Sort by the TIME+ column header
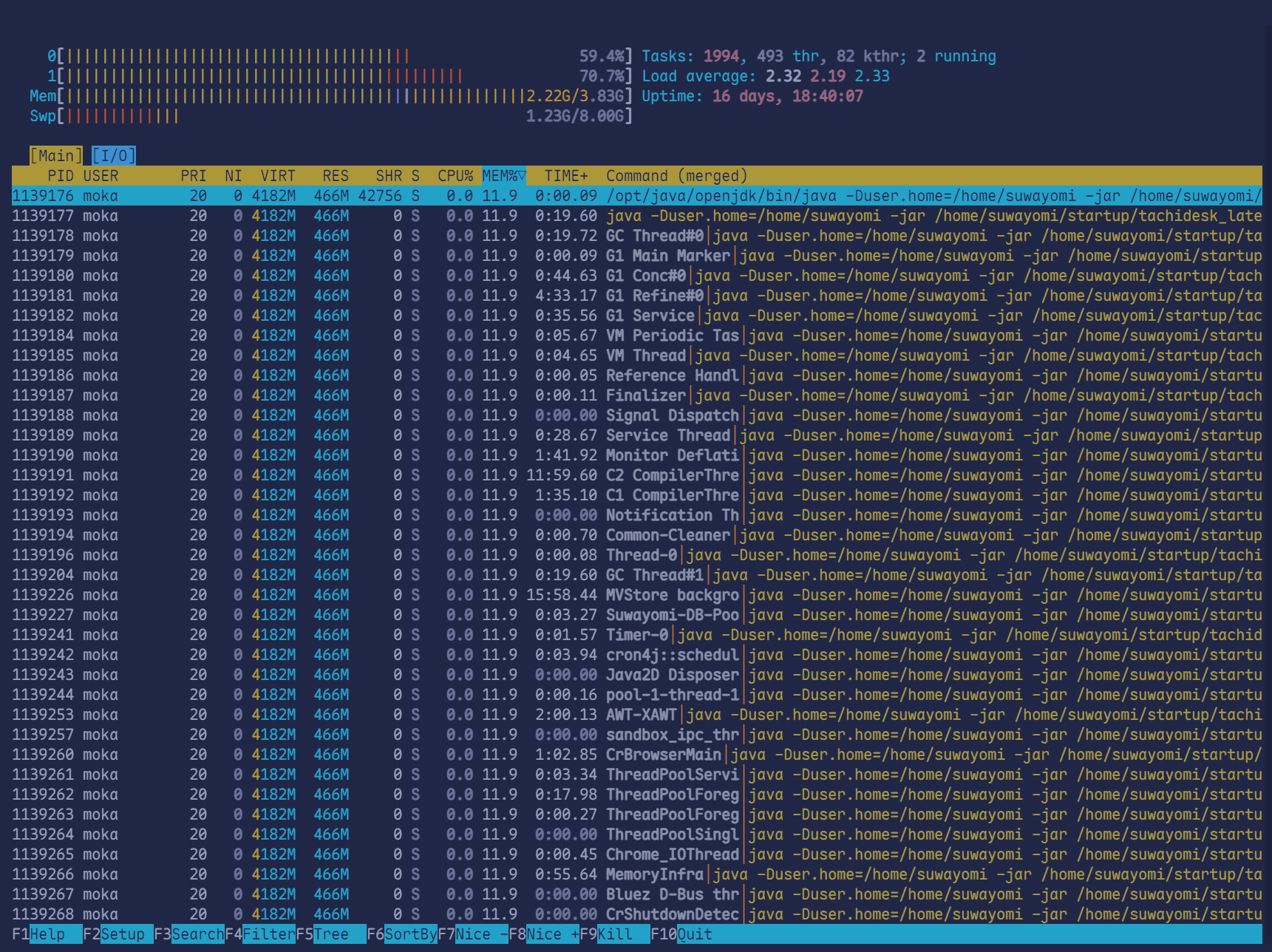Viewport: 1272px width, 952px height. tap(565, 176)
